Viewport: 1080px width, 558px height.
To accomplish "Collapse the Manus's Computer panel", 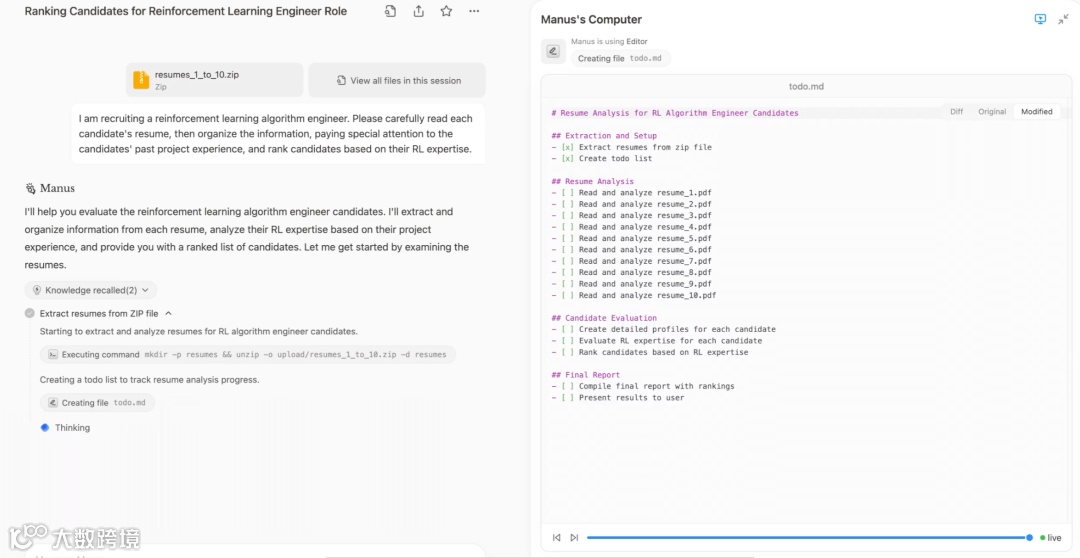I will pos(1063,19).
